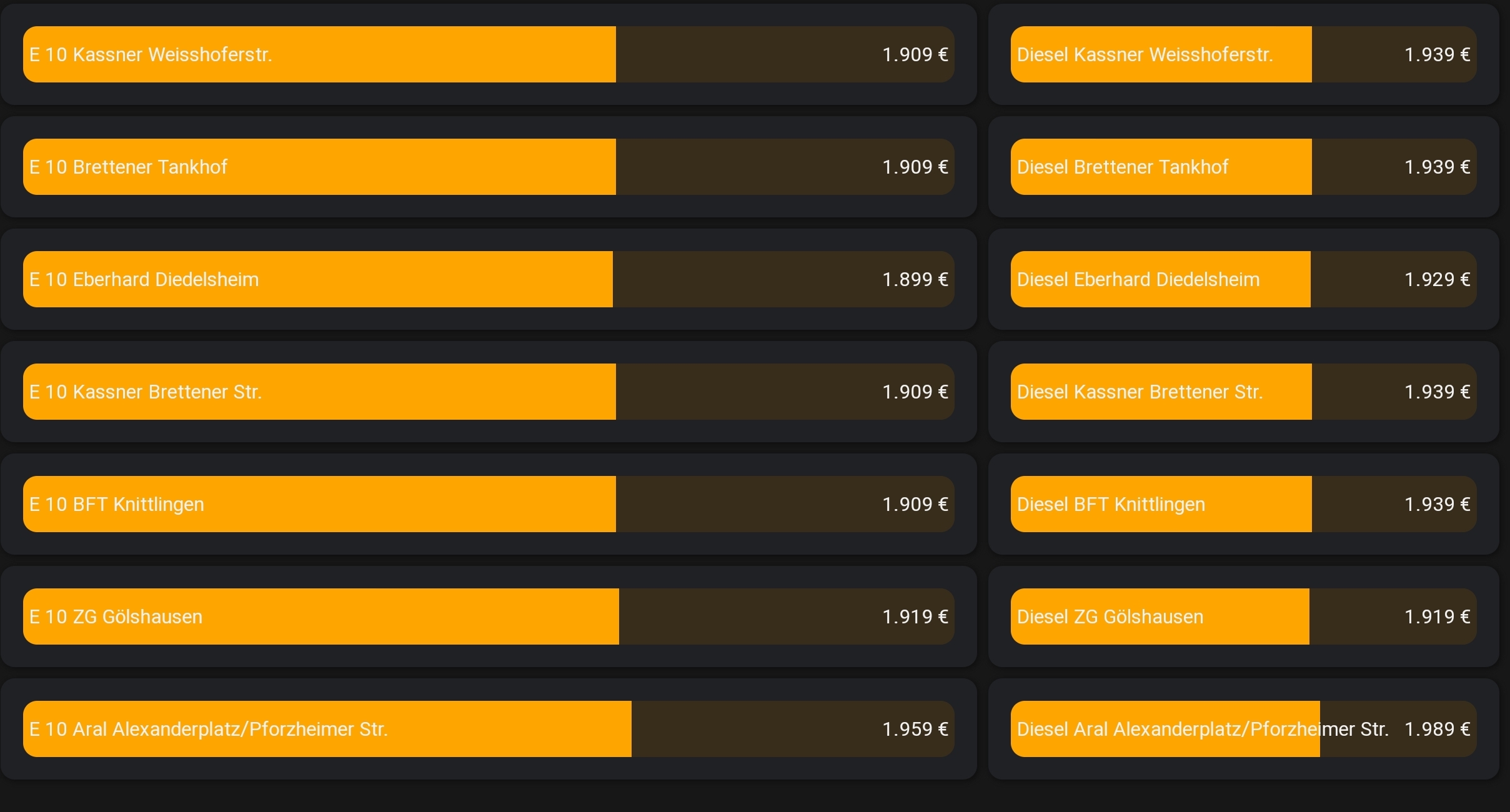Select the E 10 BFT Knittlingen bar
Image resolution: width=1510 pixels, height=812 pixels.
point(487,504)
